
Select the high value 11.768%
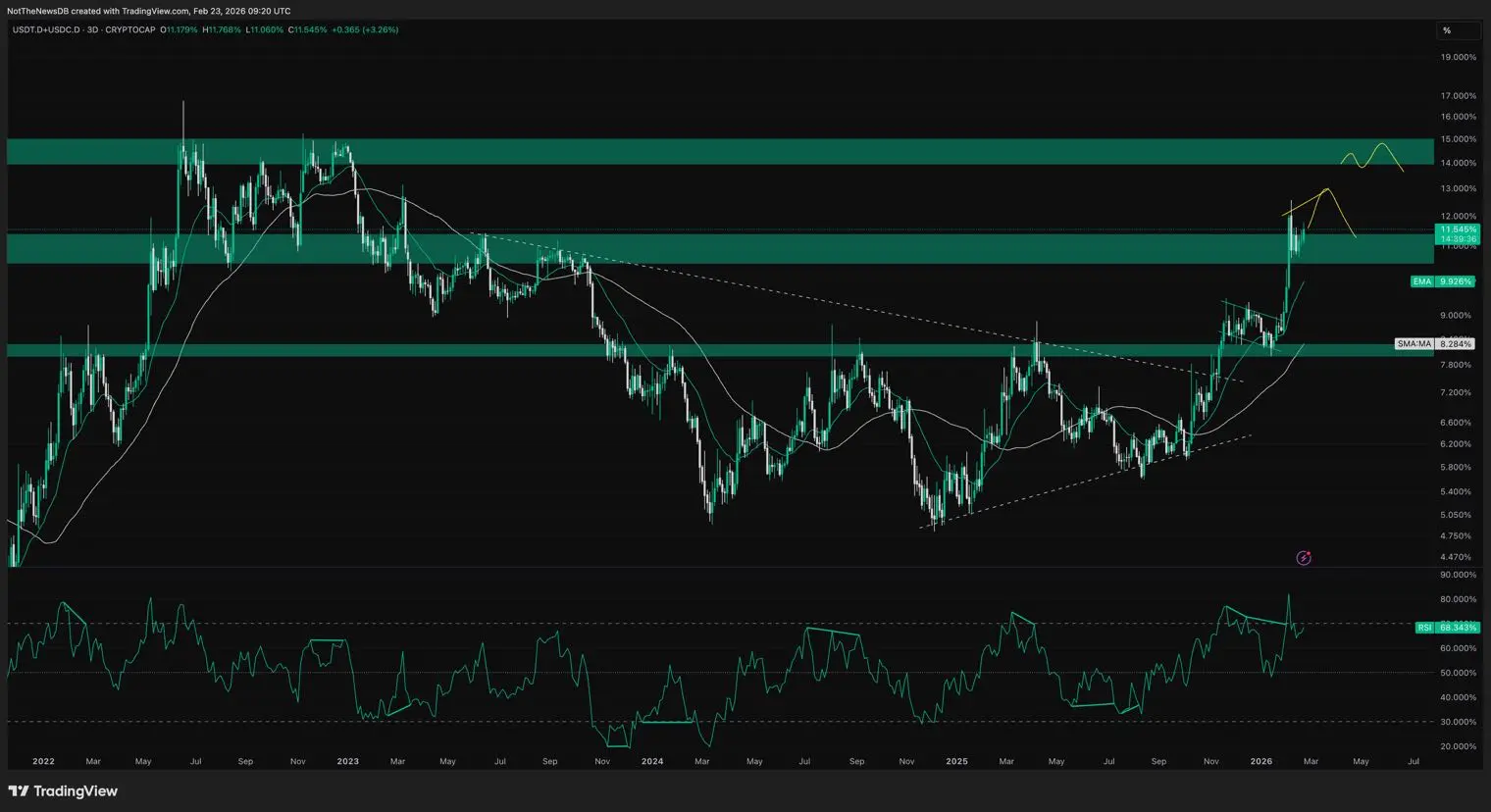tap(225, 30)
